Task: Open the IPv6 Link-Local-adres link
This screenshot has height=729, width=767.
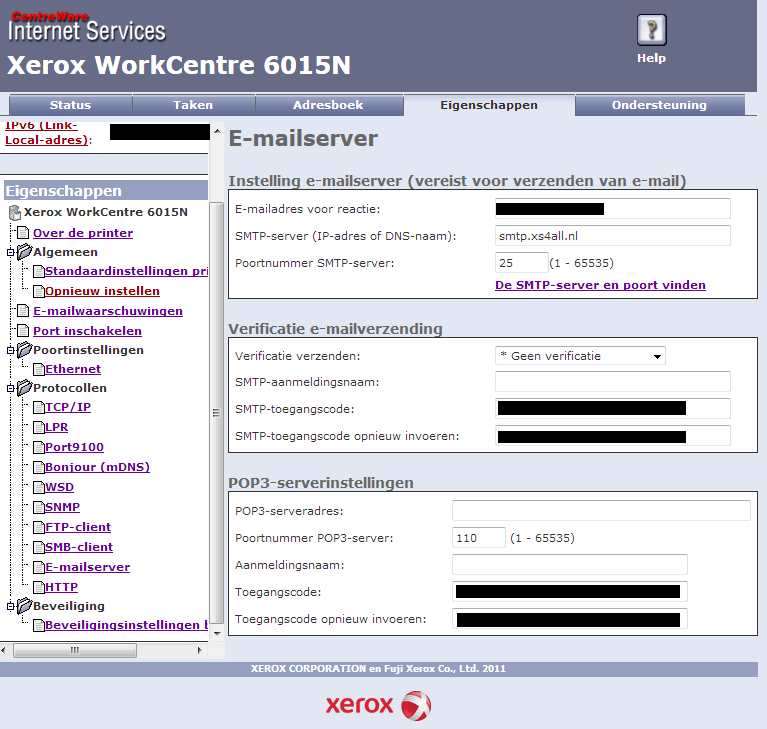Action: pos(46,133)
